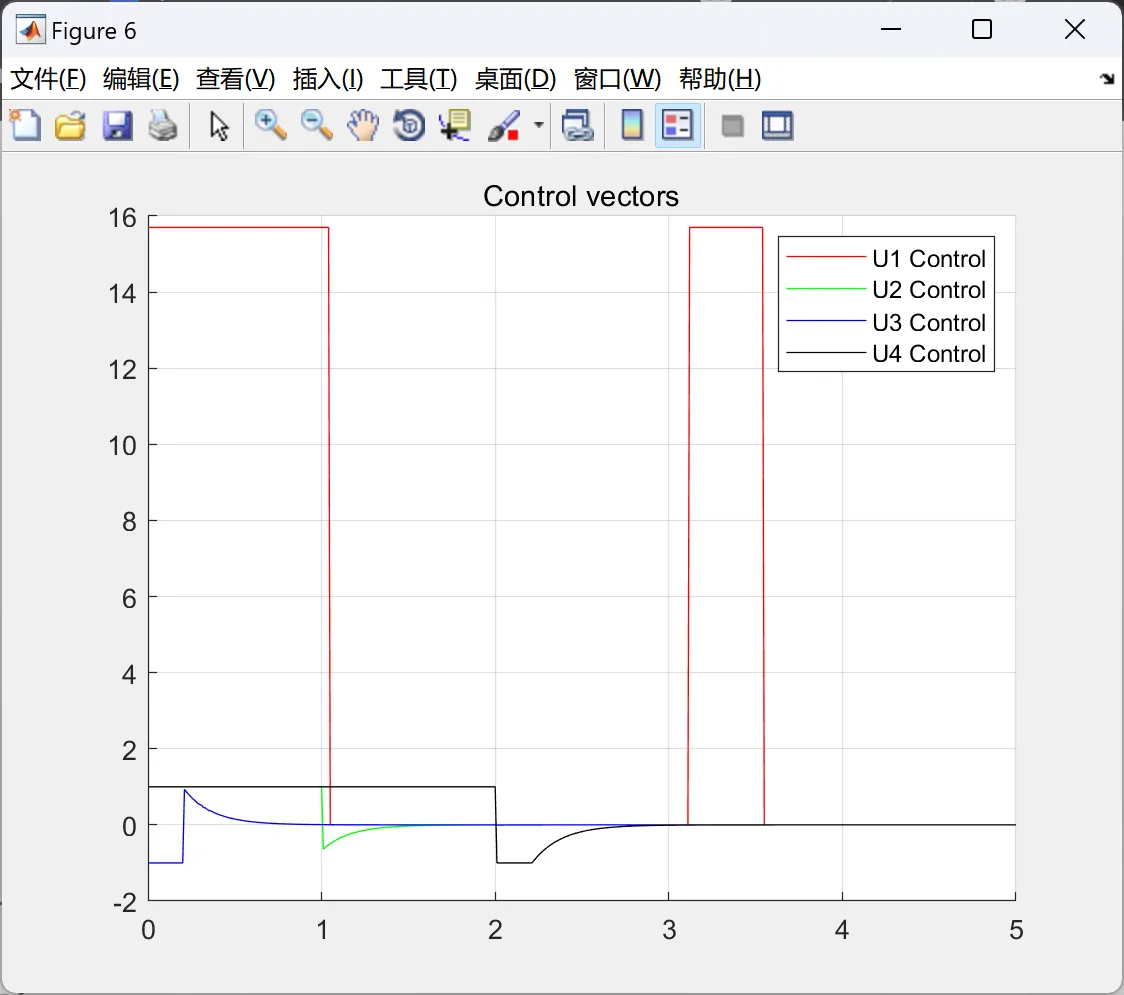
Task: Select the Rotate 3D tool
Action: point(409,126)
